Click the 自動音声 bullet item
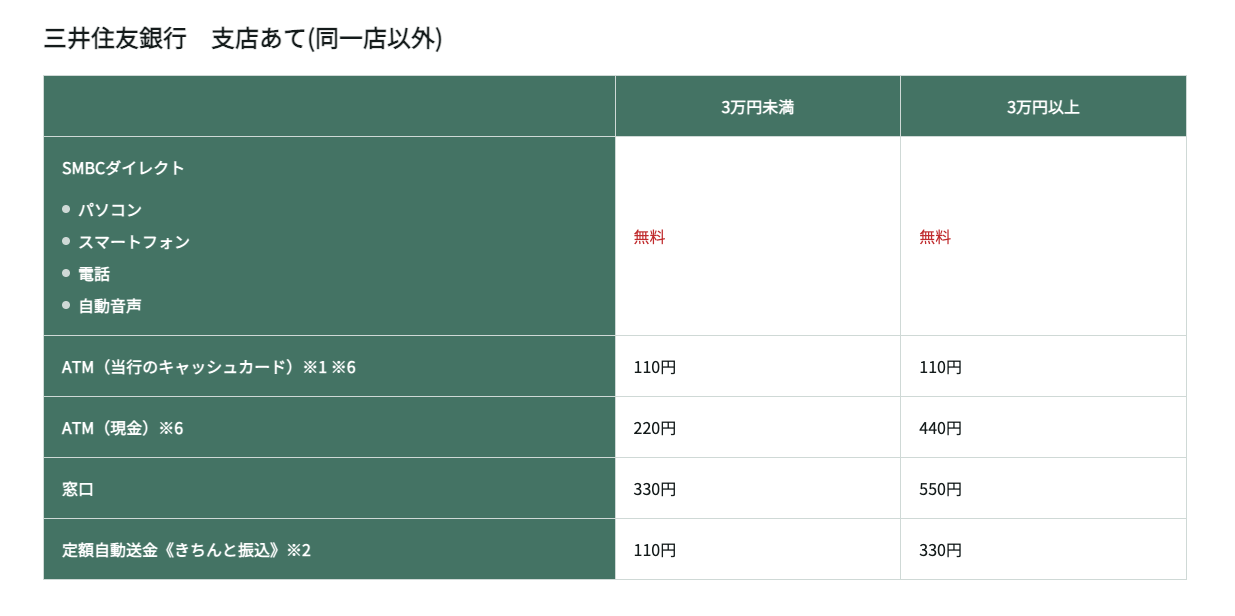 [x=110, y=306]
